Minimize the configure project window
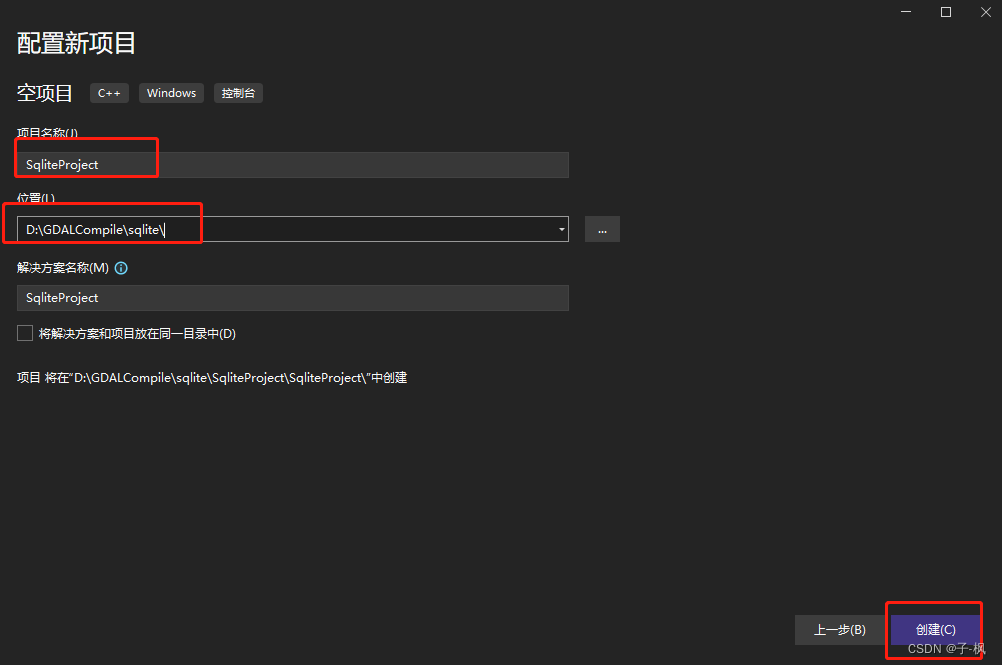The width and height of the screenshot is (1002, 665). point(905,11)
